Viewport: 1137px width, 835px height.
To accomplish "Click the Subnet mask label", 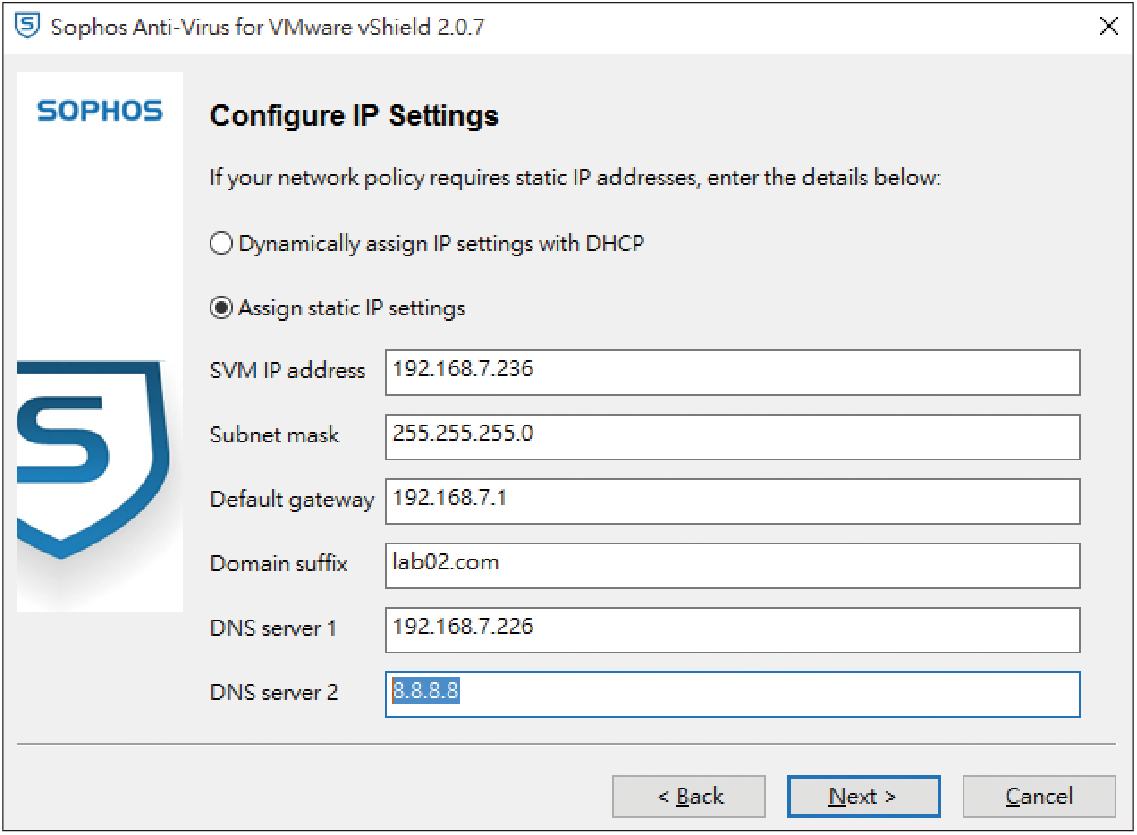I will click(x=274, y=435).
